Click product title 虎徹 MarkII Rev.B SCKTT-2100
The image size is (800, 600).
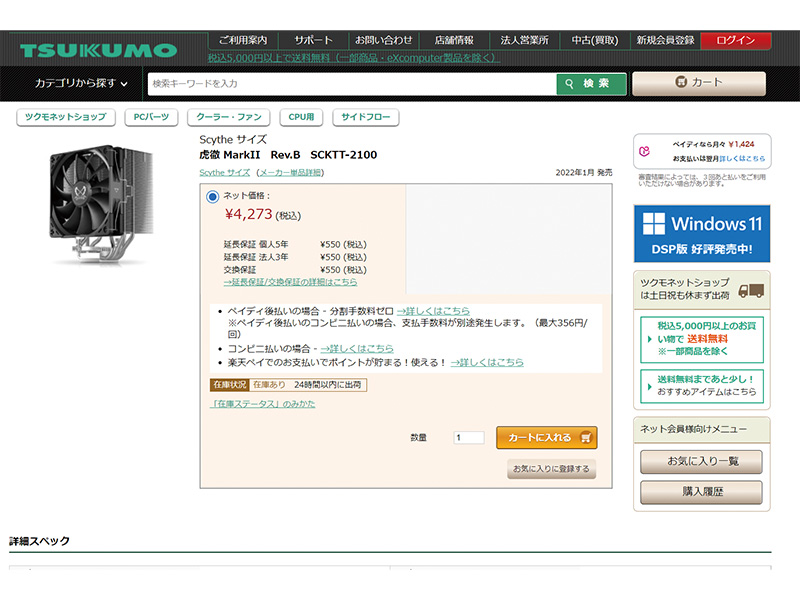288,155
